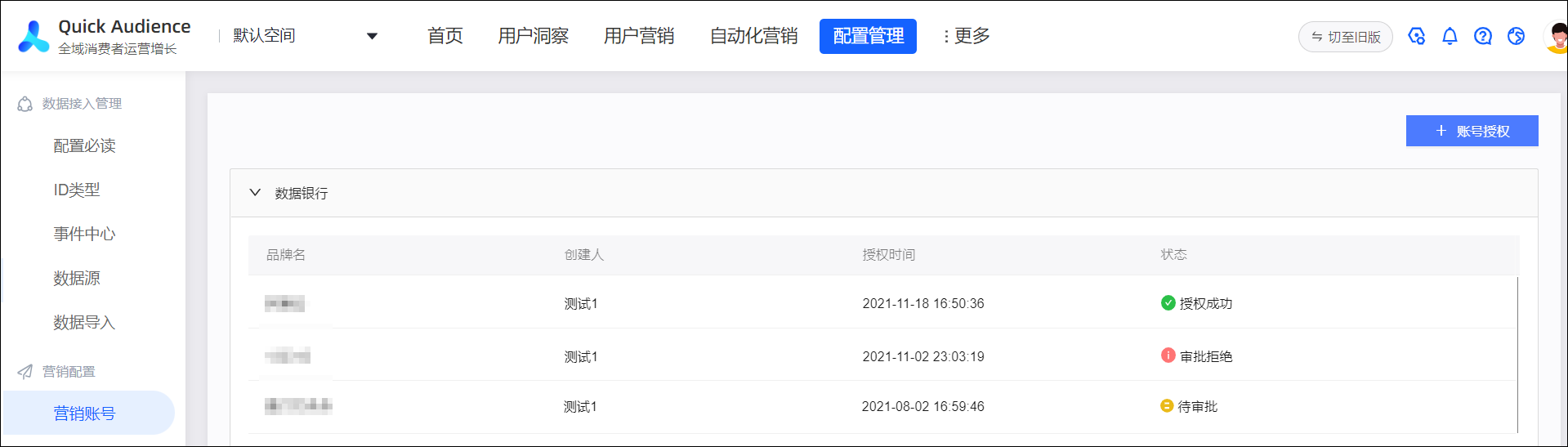Screen dimensions: 1568x447
Task: Click 测试1 creator in 授权成功 row
Action: tap(581, 303)
